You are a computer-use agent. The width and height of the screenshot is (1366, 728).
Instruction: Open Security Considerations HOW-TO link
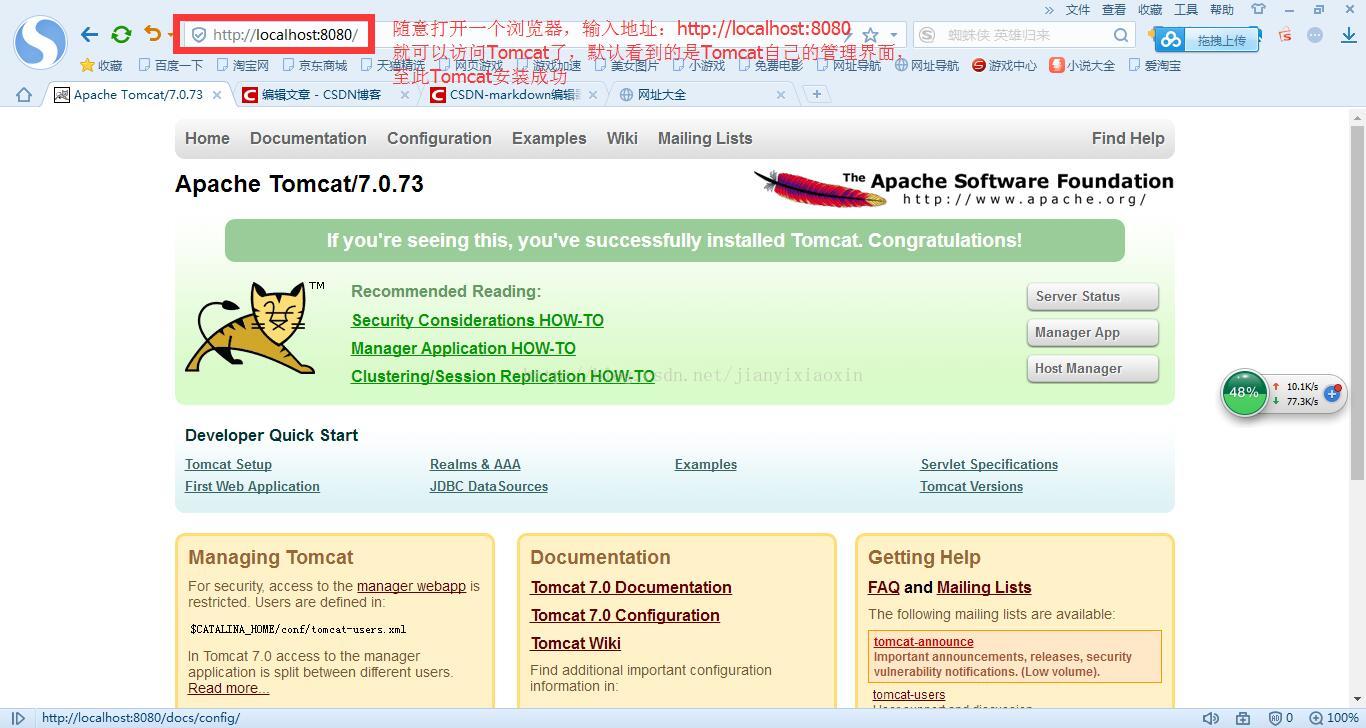(x=477, y=320)
